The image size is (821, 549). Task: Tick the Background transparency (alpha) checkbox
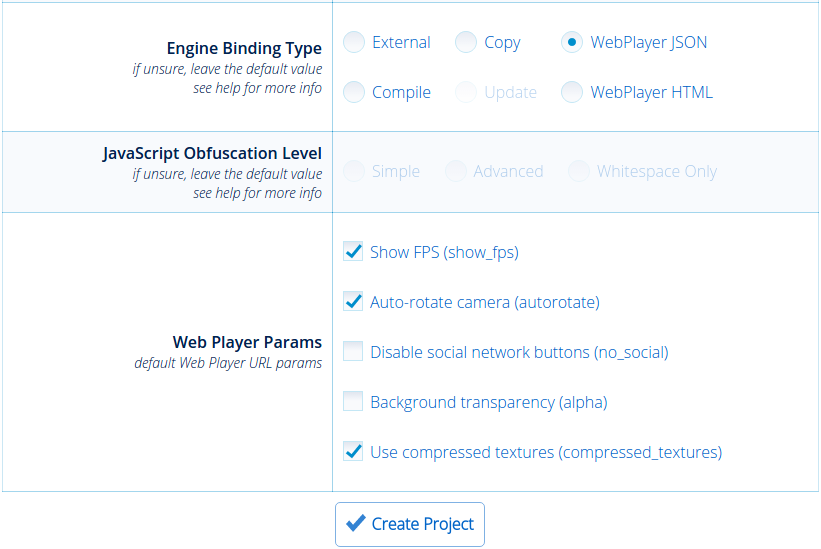(x=353, y=401)
